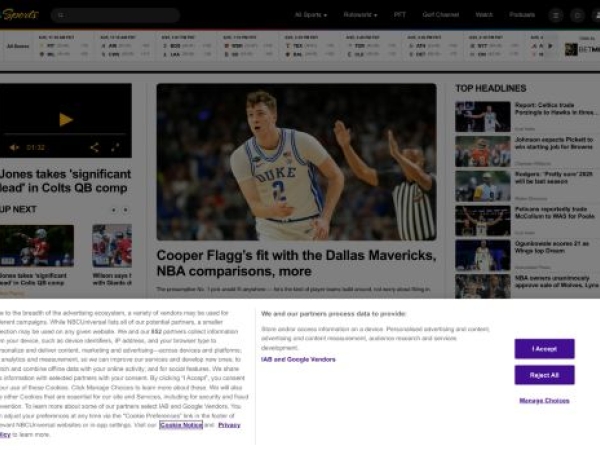Open the Ogunbowale story thumbnail

pos(483,255)
